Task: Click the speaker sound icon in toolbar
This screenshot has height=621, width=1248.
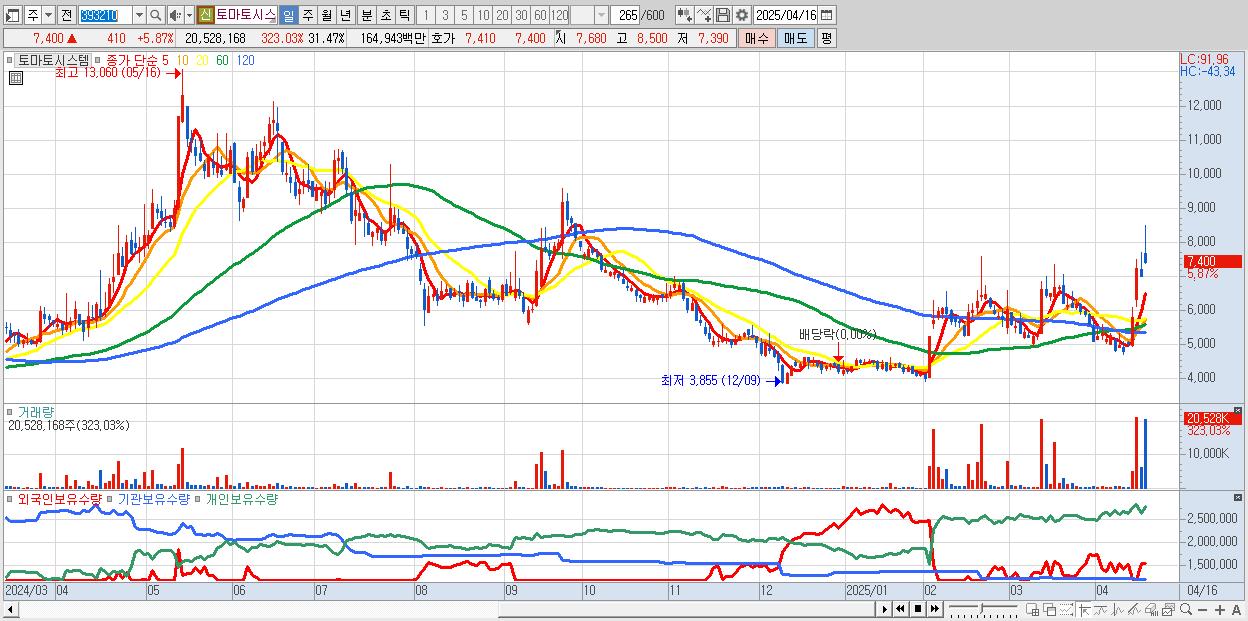Action: tap(175, 15)
